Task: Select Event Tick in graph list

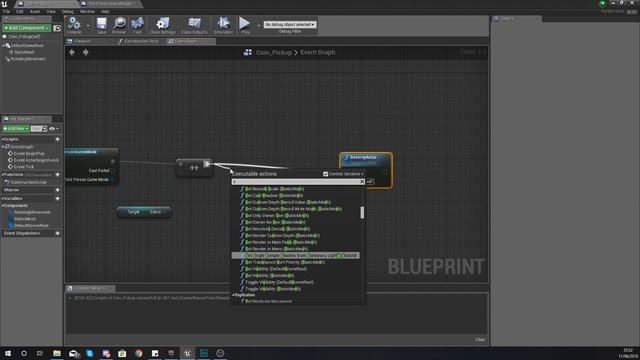Action: click(x=24, y=167)
